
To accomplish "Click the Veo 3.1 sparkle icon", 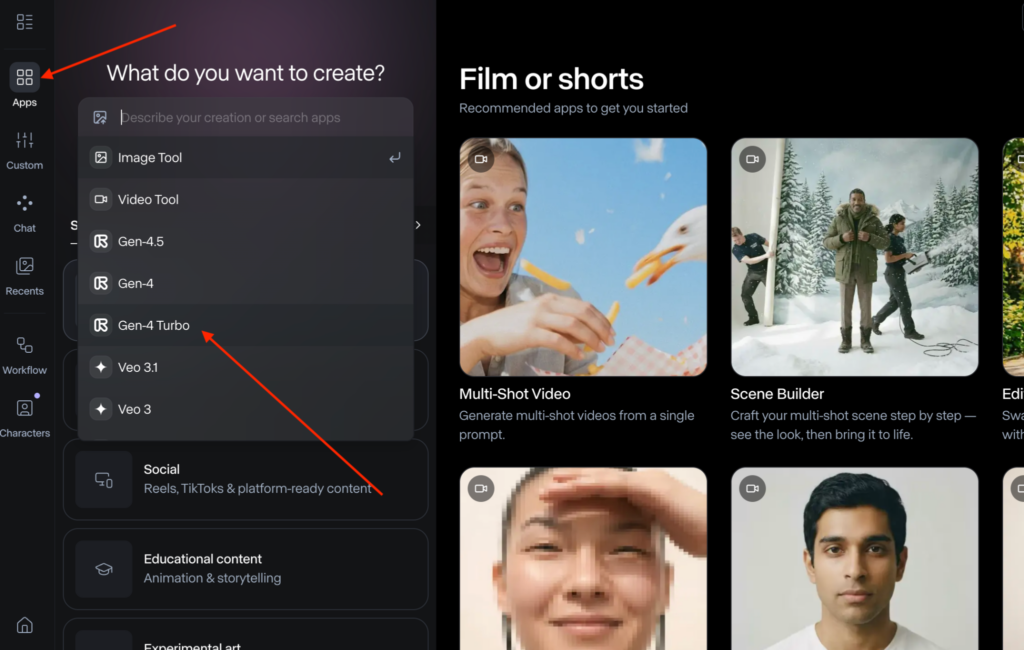I will click(101, 367).
